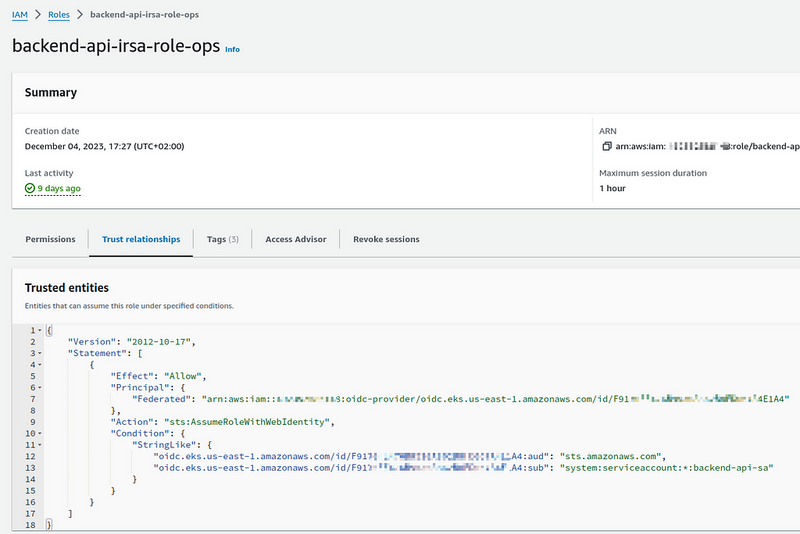Collapse the Principal block at line 6

[39, 387]
